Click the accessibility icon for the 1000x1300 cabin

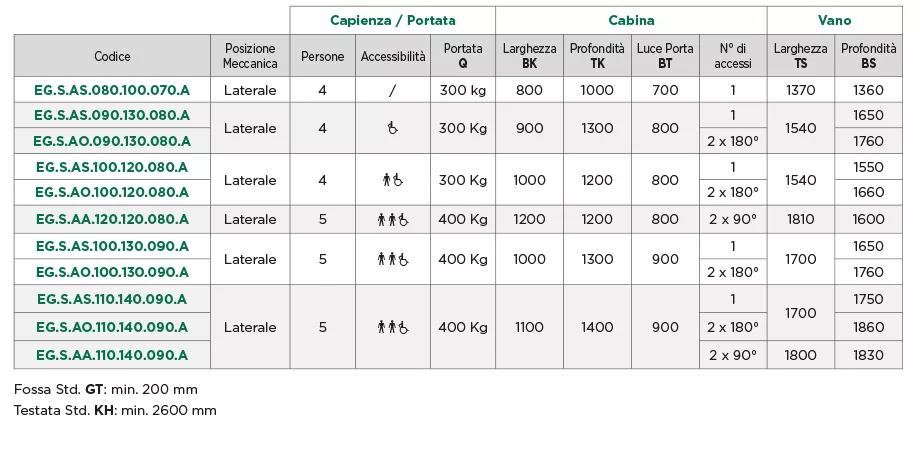(x=393, y=259)
